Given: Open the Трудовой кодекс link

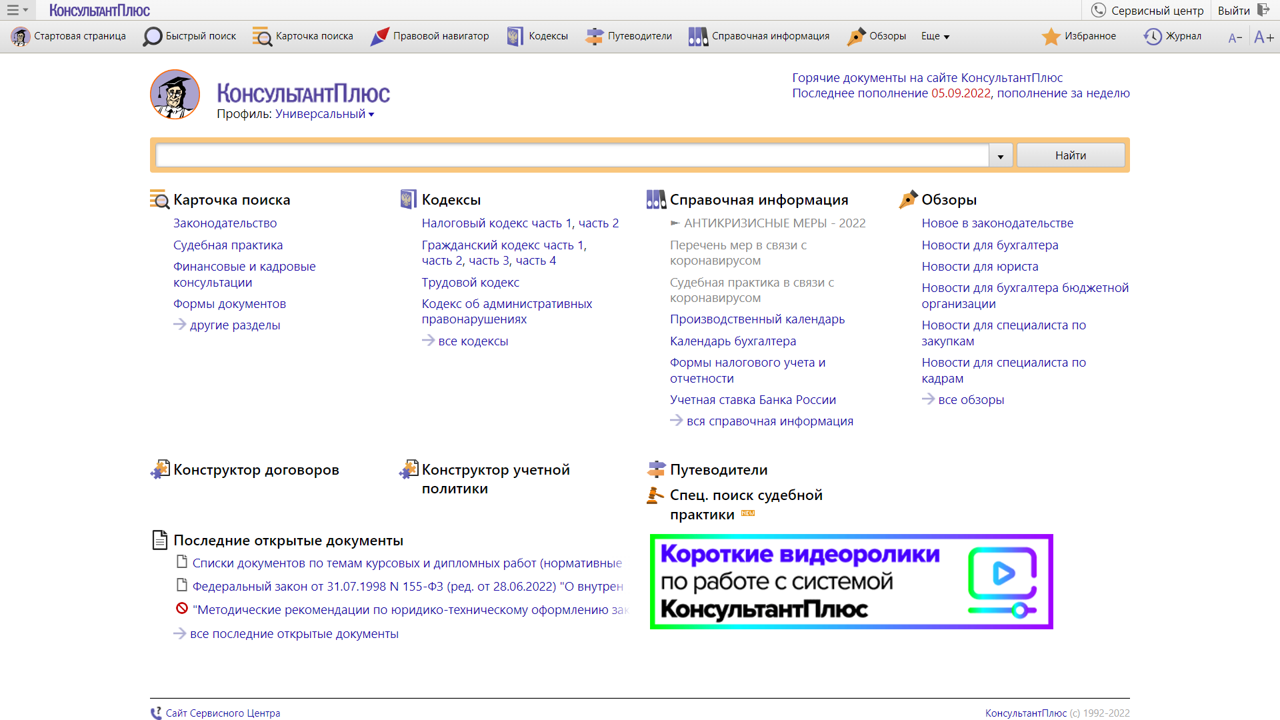Looking at the screenshot, I should [x=470, y=282].
